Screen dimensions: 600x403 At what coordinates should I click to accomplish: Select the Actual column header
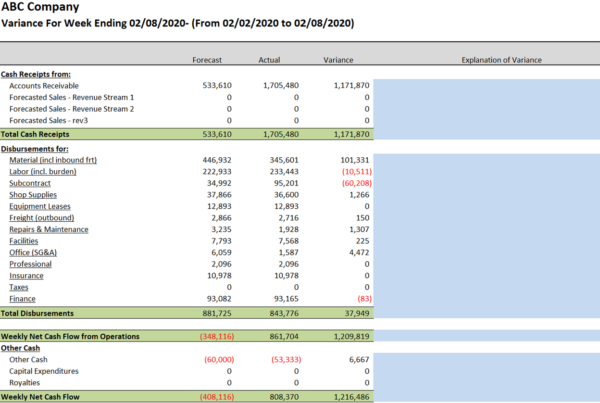269,60
